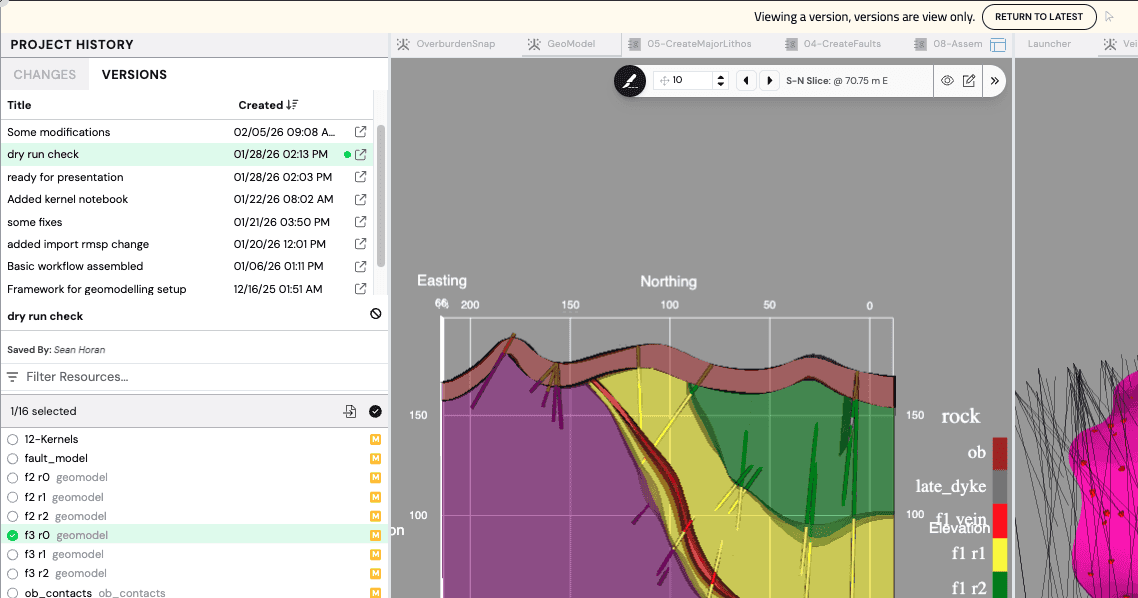Open the Launcher tab

(1049, 44)
